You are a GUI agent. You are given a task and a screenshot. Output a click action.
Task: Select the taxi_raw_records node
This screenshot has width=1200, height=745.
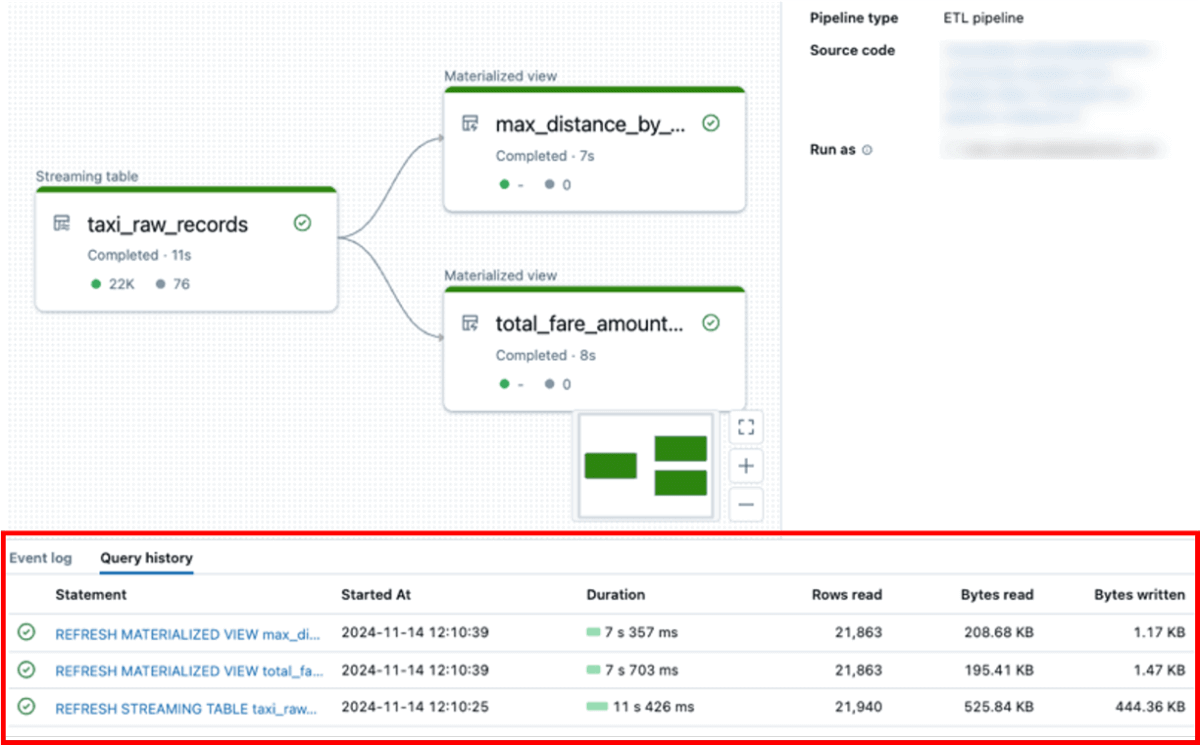(186, 250)
